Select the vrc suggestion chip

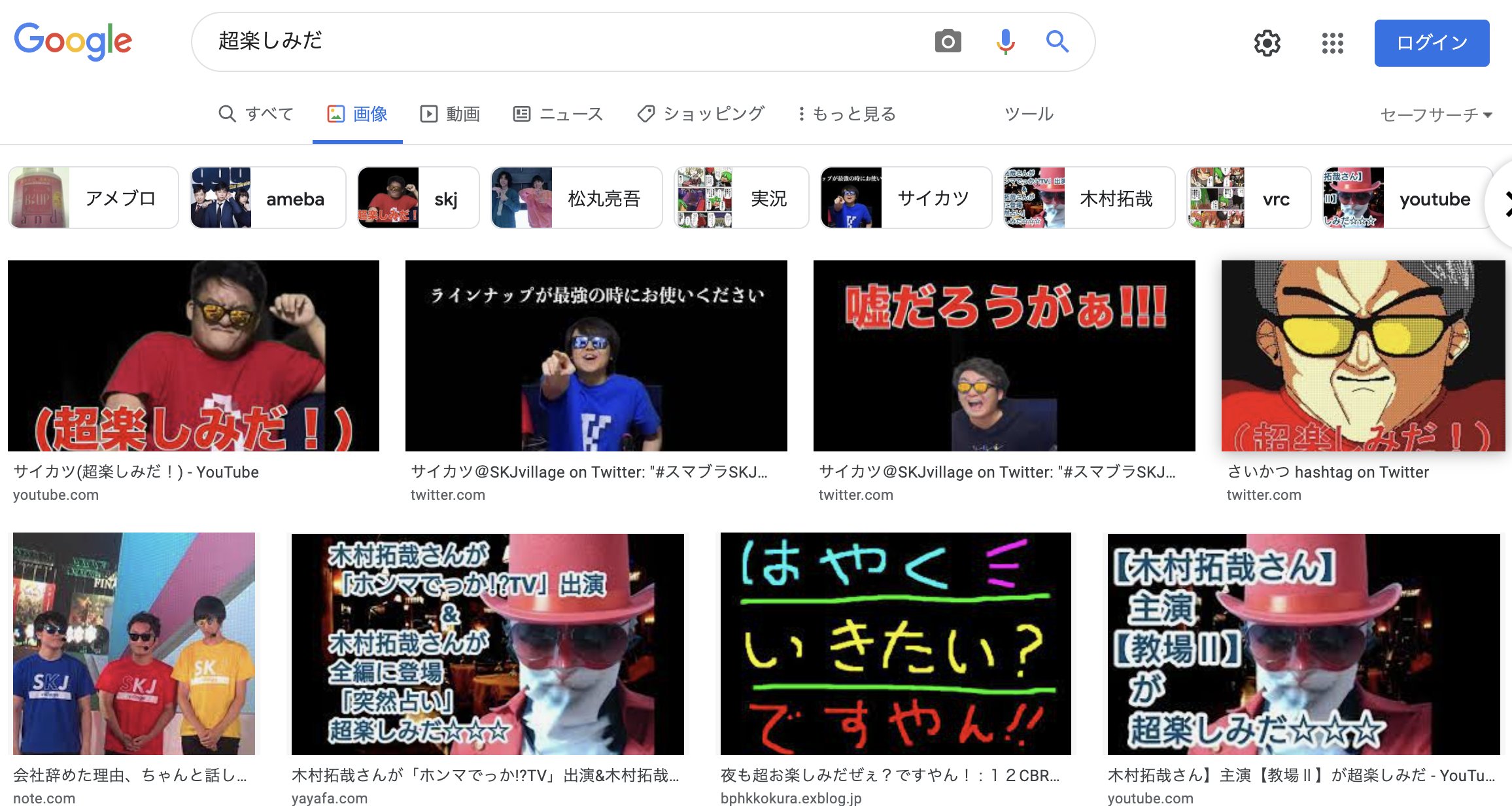1249,198
